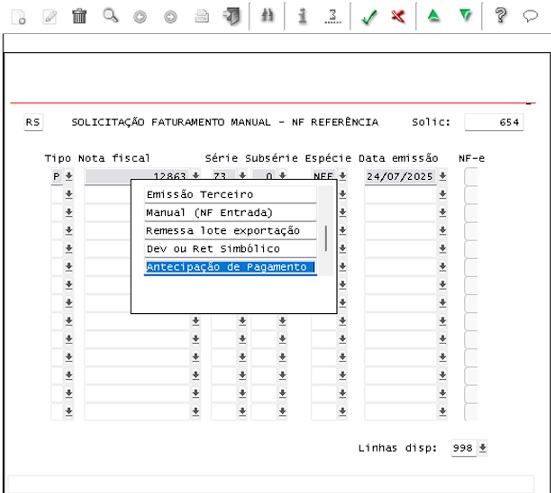Click the green down arrow icon
The image size is (551, 493).
466,15
